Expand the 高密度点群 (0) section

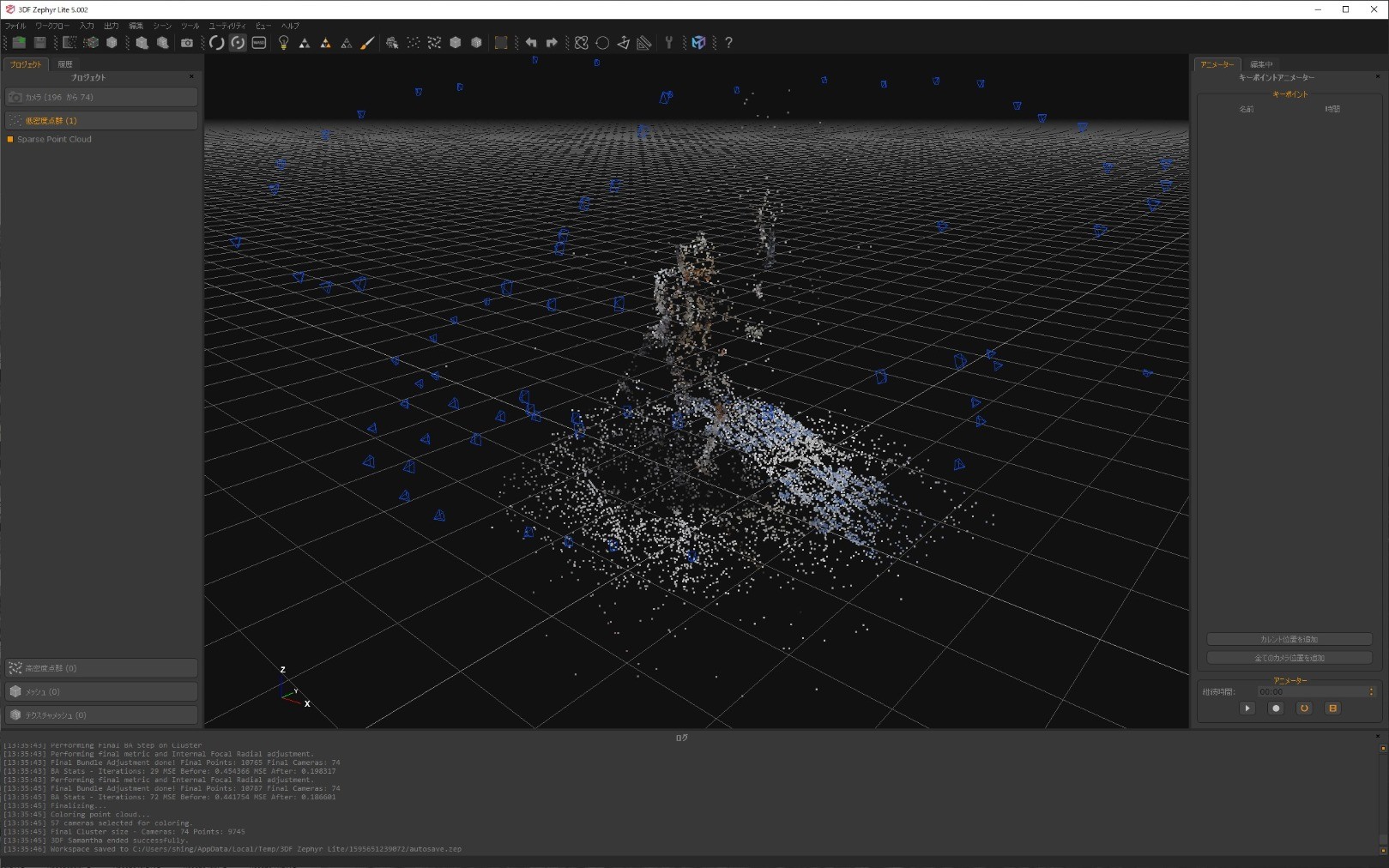101,667
